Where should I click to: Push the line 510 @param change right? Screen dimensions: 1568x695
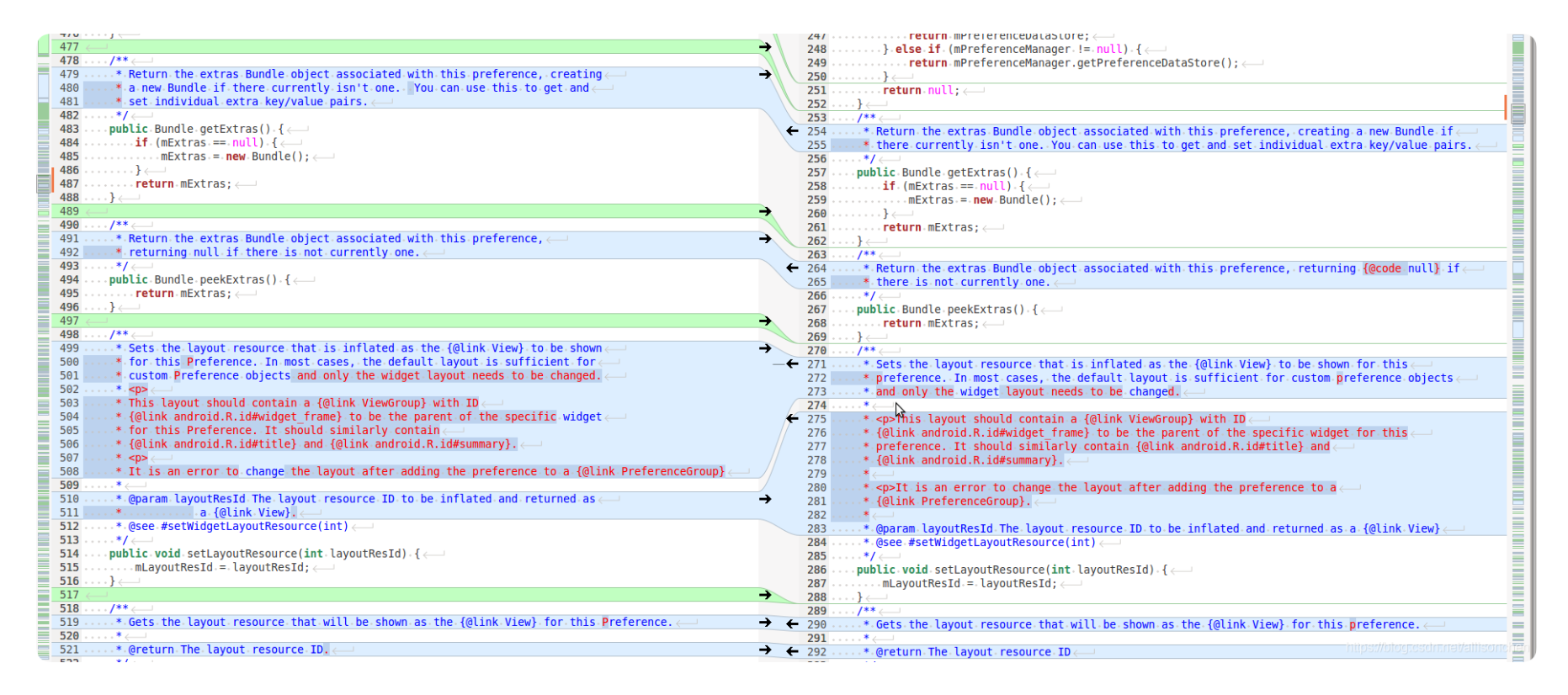[x=765, y=499]
